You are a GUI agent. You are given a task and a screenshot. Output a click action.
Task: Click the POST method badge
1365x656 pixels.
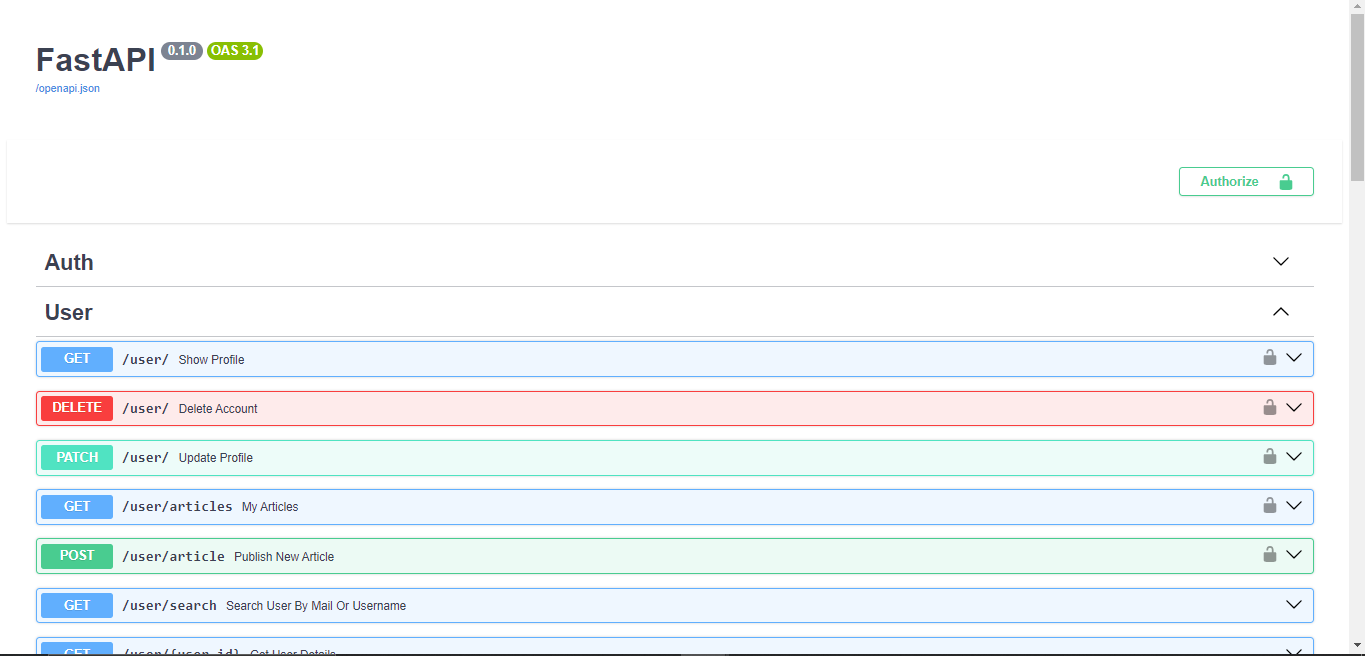(77, 556)
